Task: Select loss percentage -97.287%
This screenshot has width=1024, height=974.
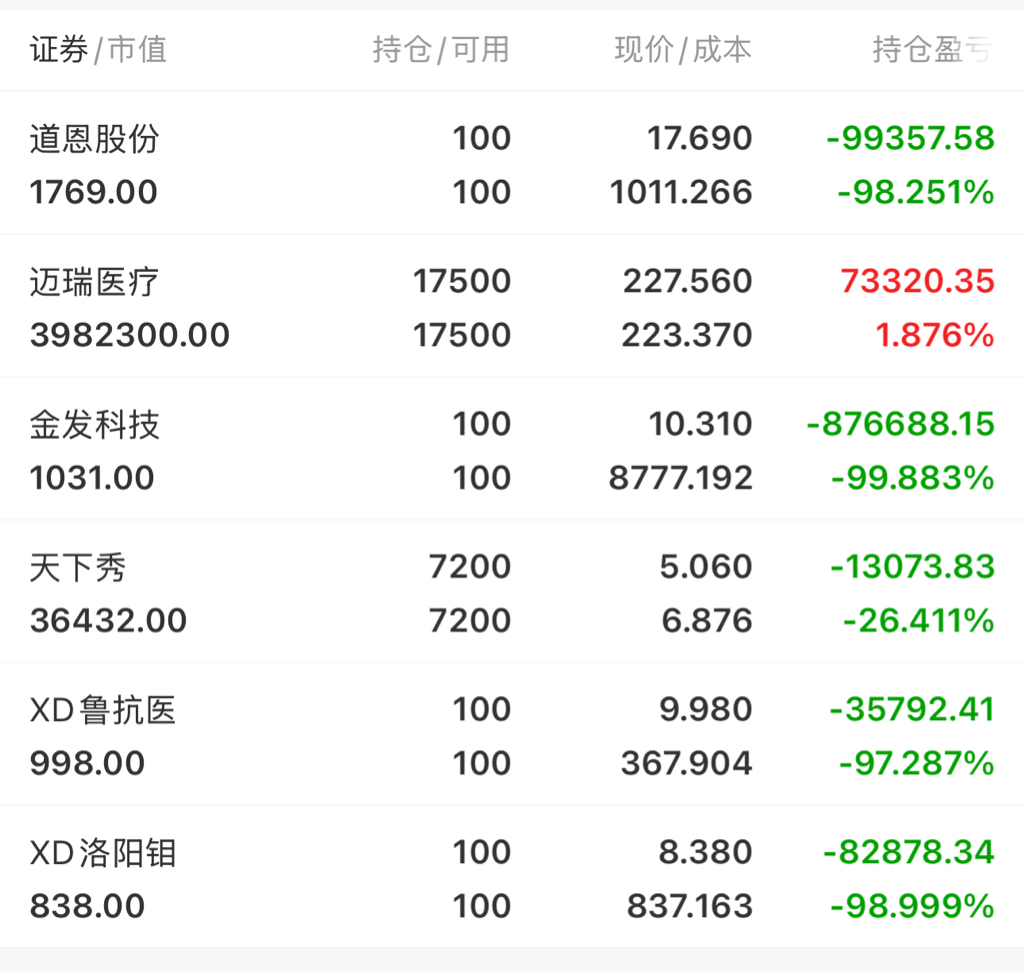Action: click(x=917, y=764)
